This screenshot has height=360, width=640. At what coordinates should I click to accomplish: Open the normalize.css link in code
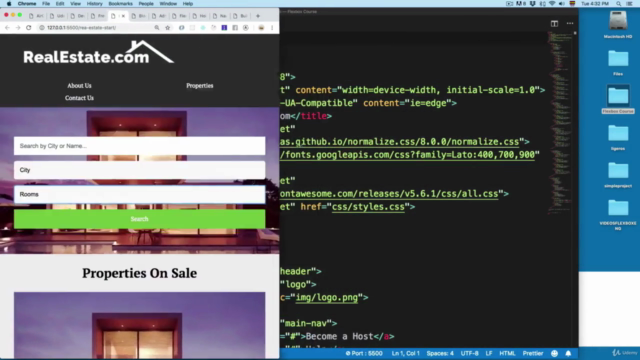(399, 142)
